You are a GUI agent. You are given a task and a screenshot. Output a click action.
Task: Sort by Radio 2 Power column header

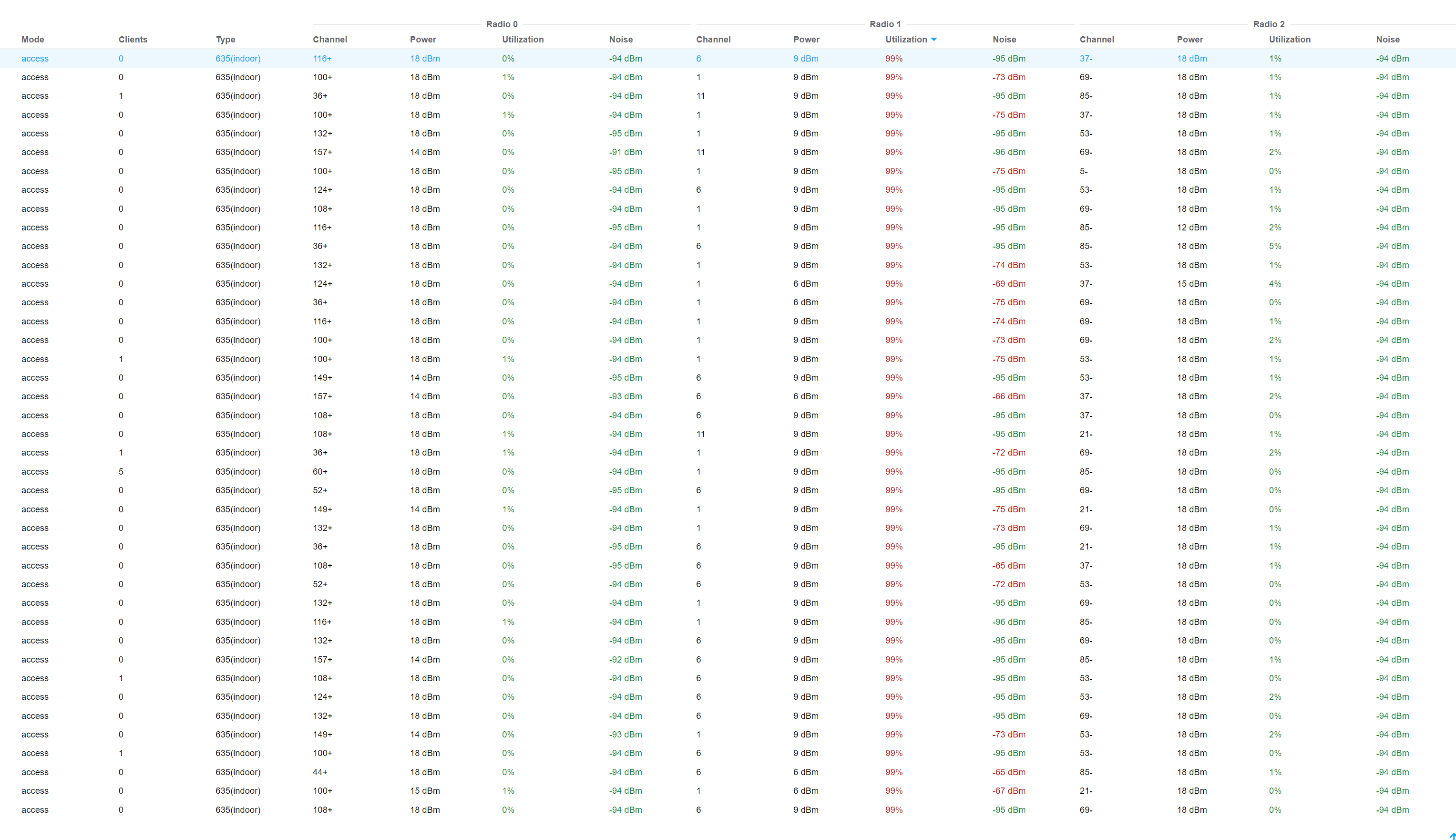click(1189, 39)
